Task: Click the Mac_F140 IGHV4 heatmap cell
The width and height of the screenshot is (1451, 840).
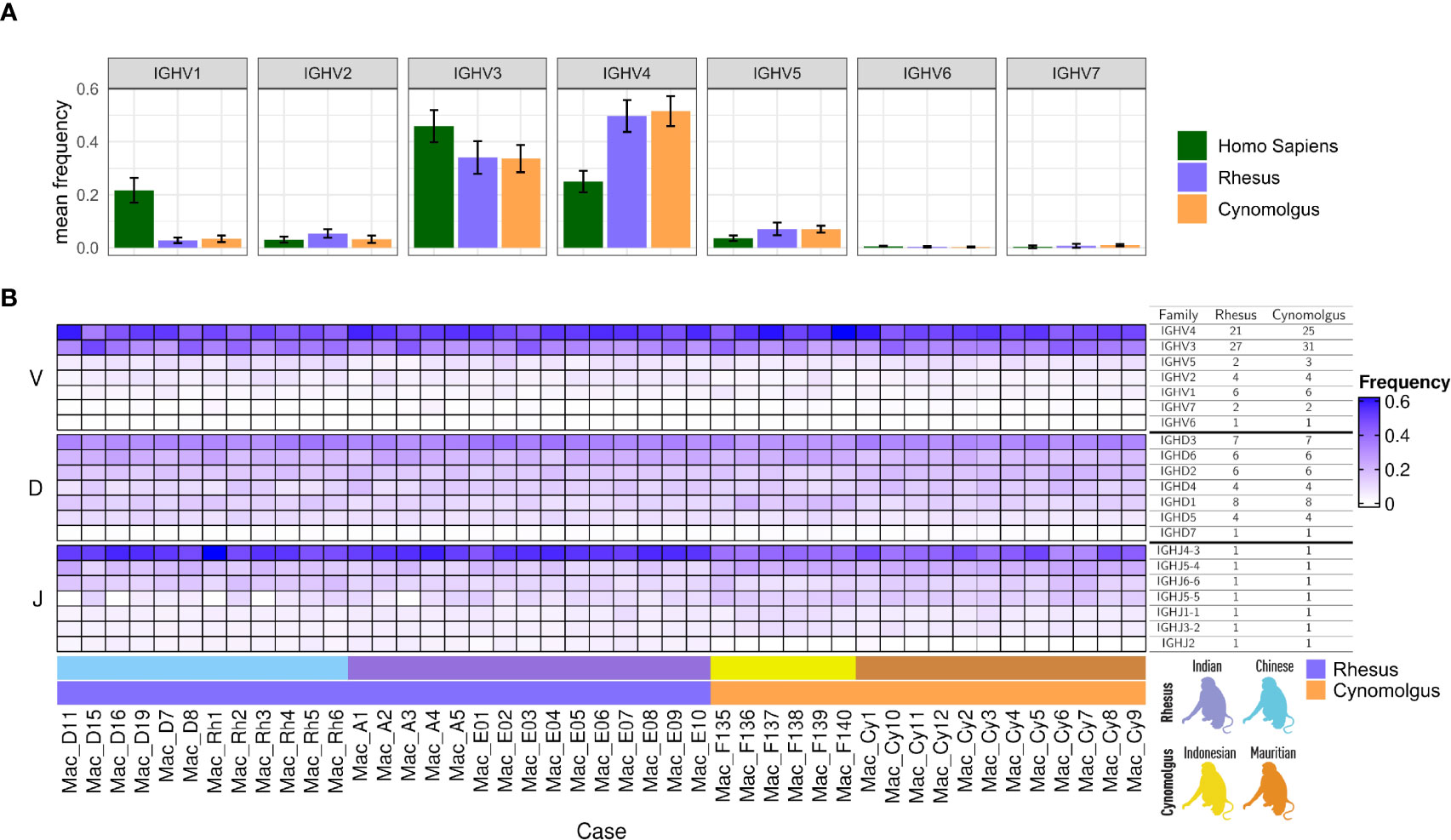Action: coord(843,332)
